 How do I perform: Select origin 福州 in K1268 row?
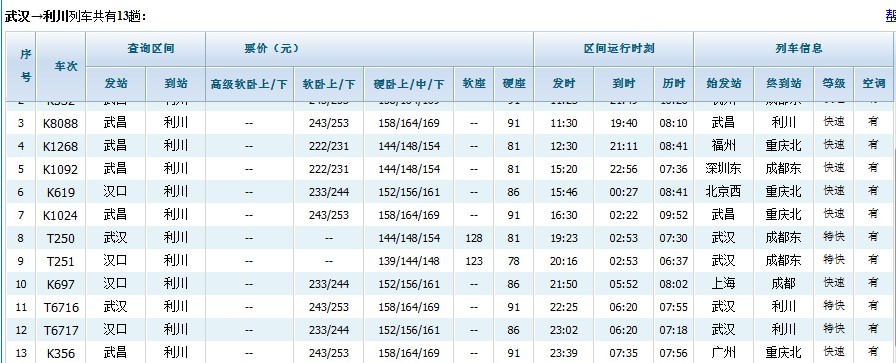(724, 146)
